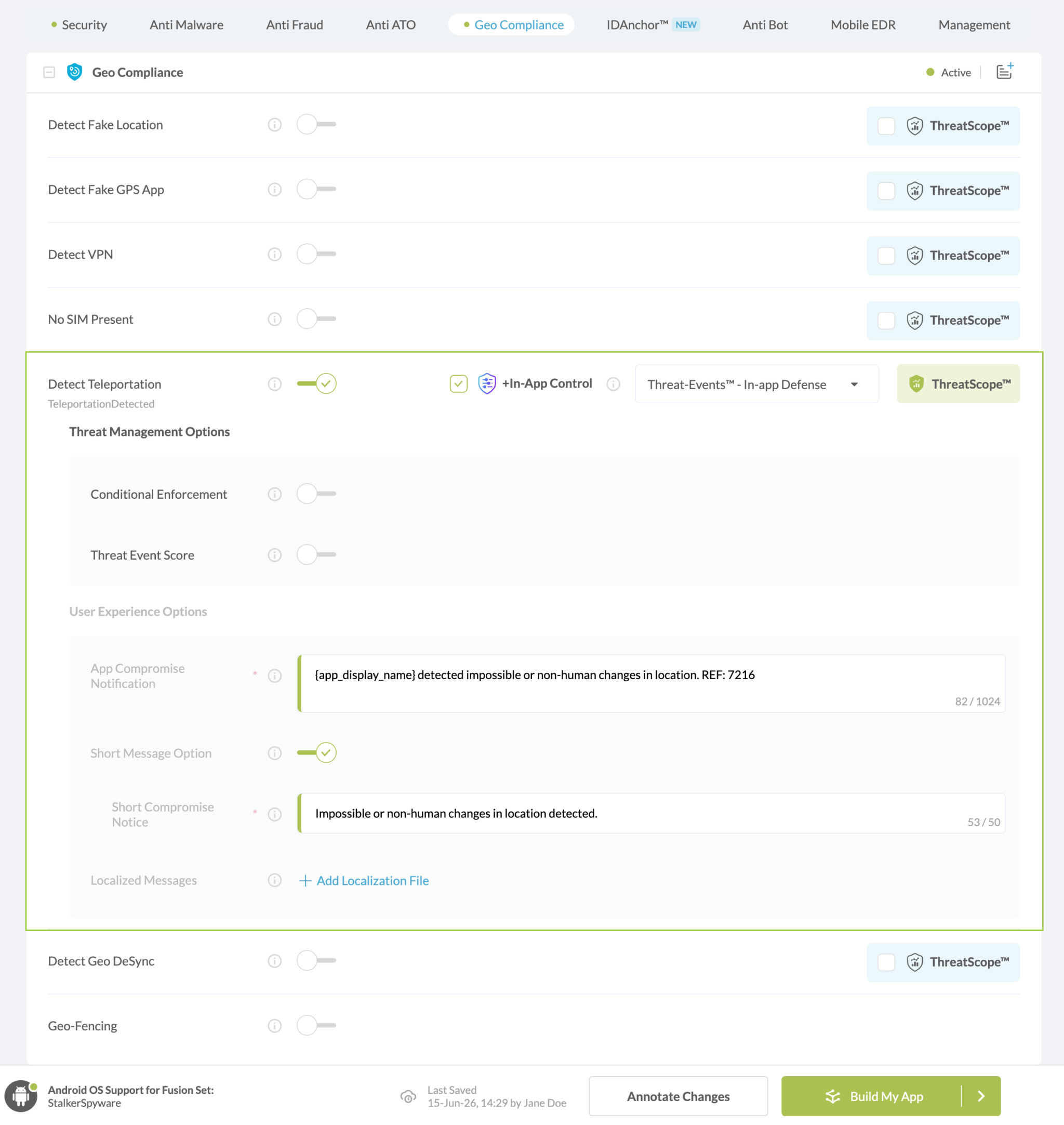Viewport: 1064px width, 1125px height.
Task: Enable the Detect Fake Location toggle
Action: (x=316, y=124)
